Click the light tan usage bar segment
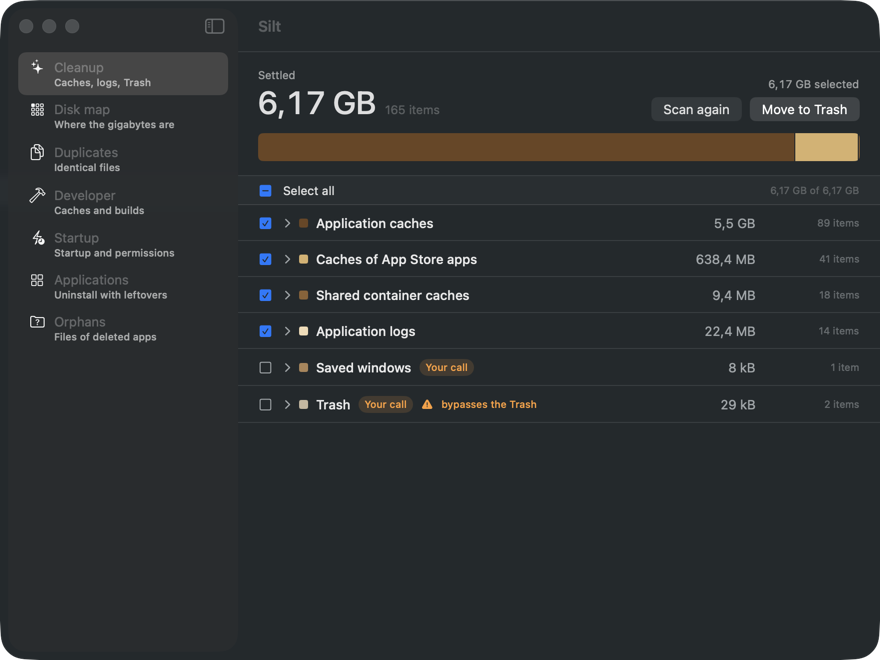 coord(826,147)
